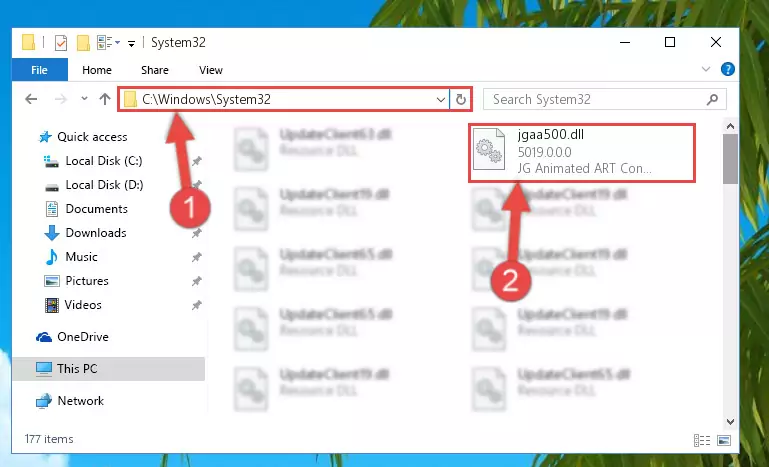Select Network in the navigation pane

point(80,401)
